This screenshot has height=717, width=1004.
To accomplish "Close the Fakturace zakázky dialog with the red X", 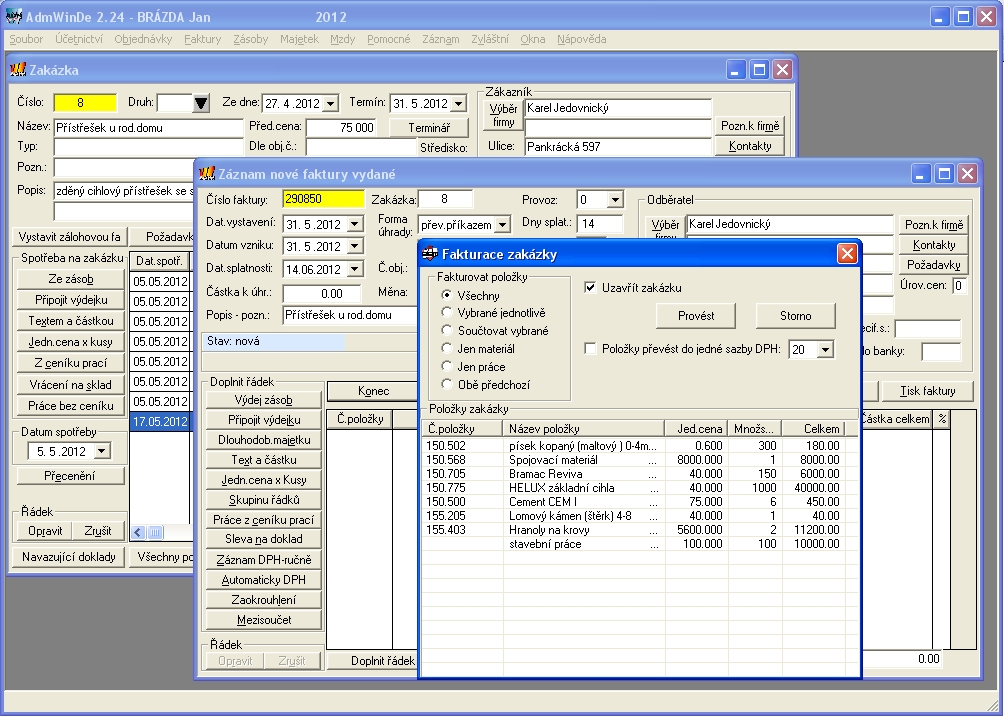I will 847,254.
